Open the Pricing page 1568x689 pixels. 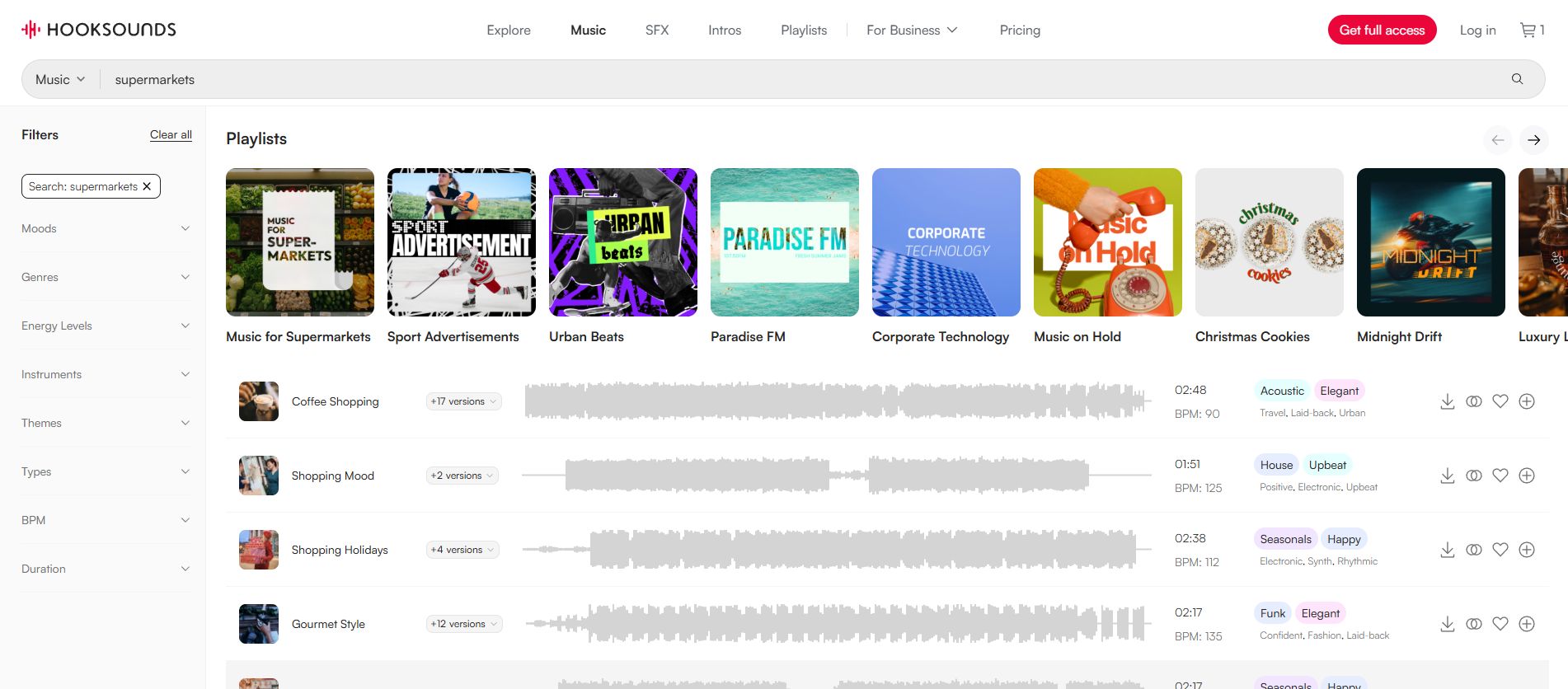[x=1020, y=30]
